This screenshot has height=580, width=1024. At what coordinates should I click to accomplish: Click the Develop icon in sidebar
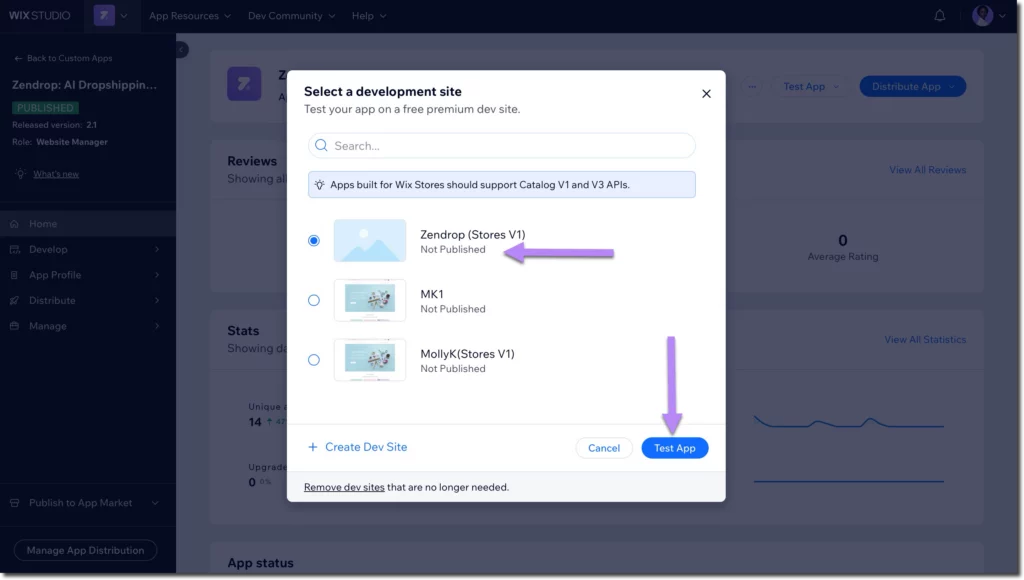coord(14,249)
